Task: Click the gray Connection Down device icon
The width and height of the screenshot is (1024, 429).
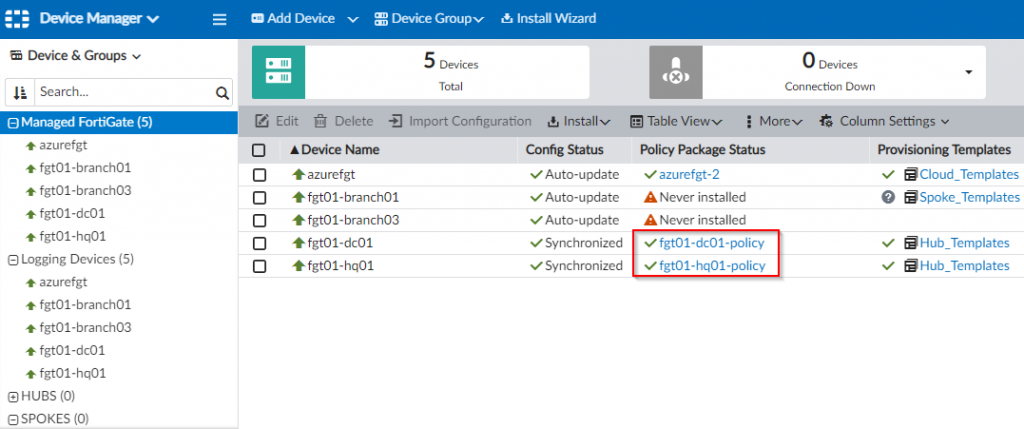Action: [677, 74]
